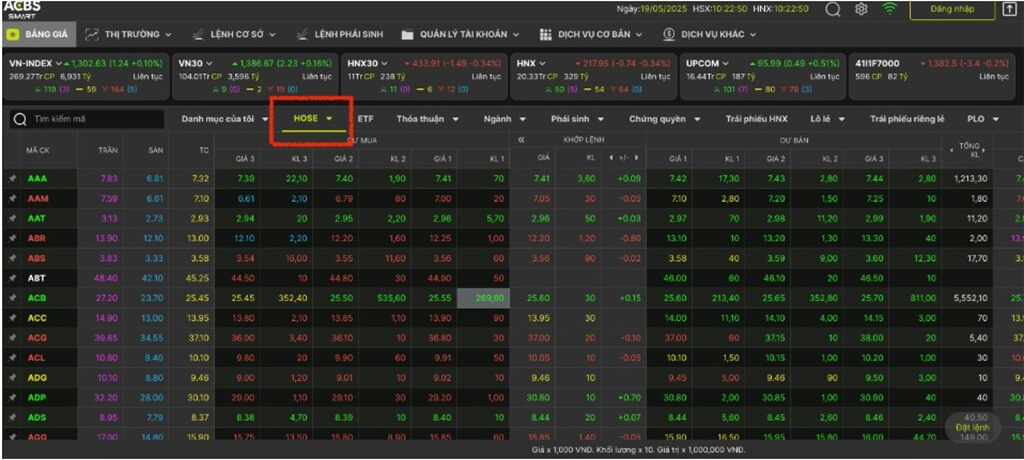Viewport: 1024px width, 460px height.
Task: Pin the ADP stock row
Action: 11,397
